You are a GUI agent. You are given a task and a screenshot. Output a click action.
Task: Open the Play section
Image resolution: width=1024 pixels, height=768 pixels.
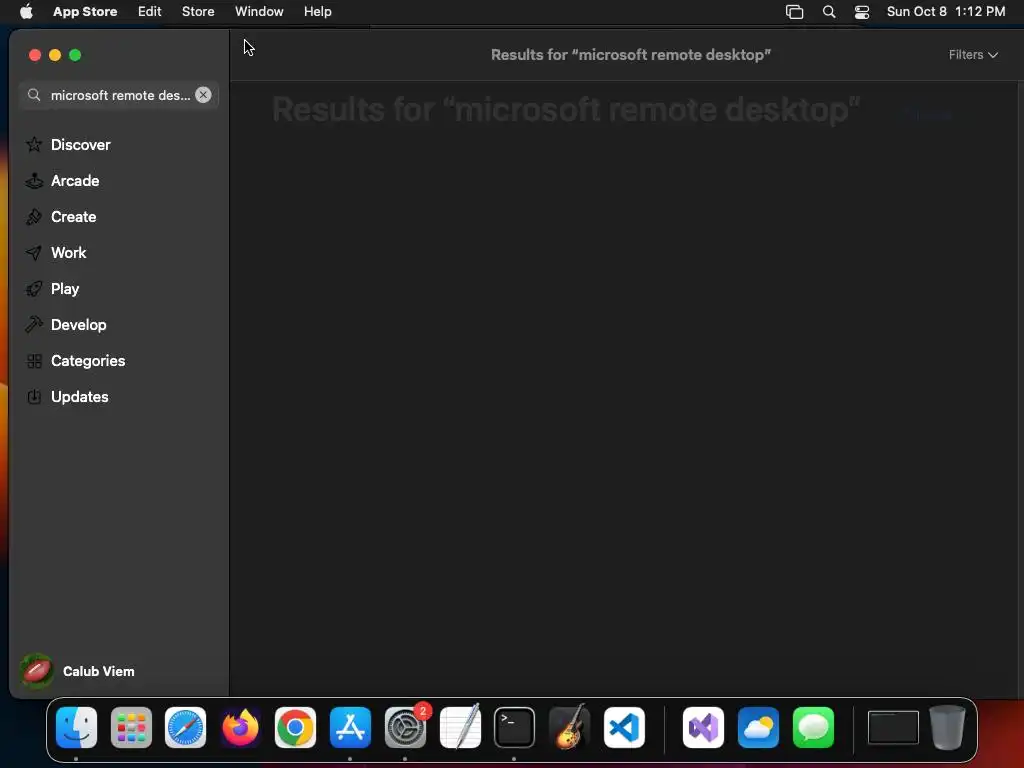[x=119, y=289]
